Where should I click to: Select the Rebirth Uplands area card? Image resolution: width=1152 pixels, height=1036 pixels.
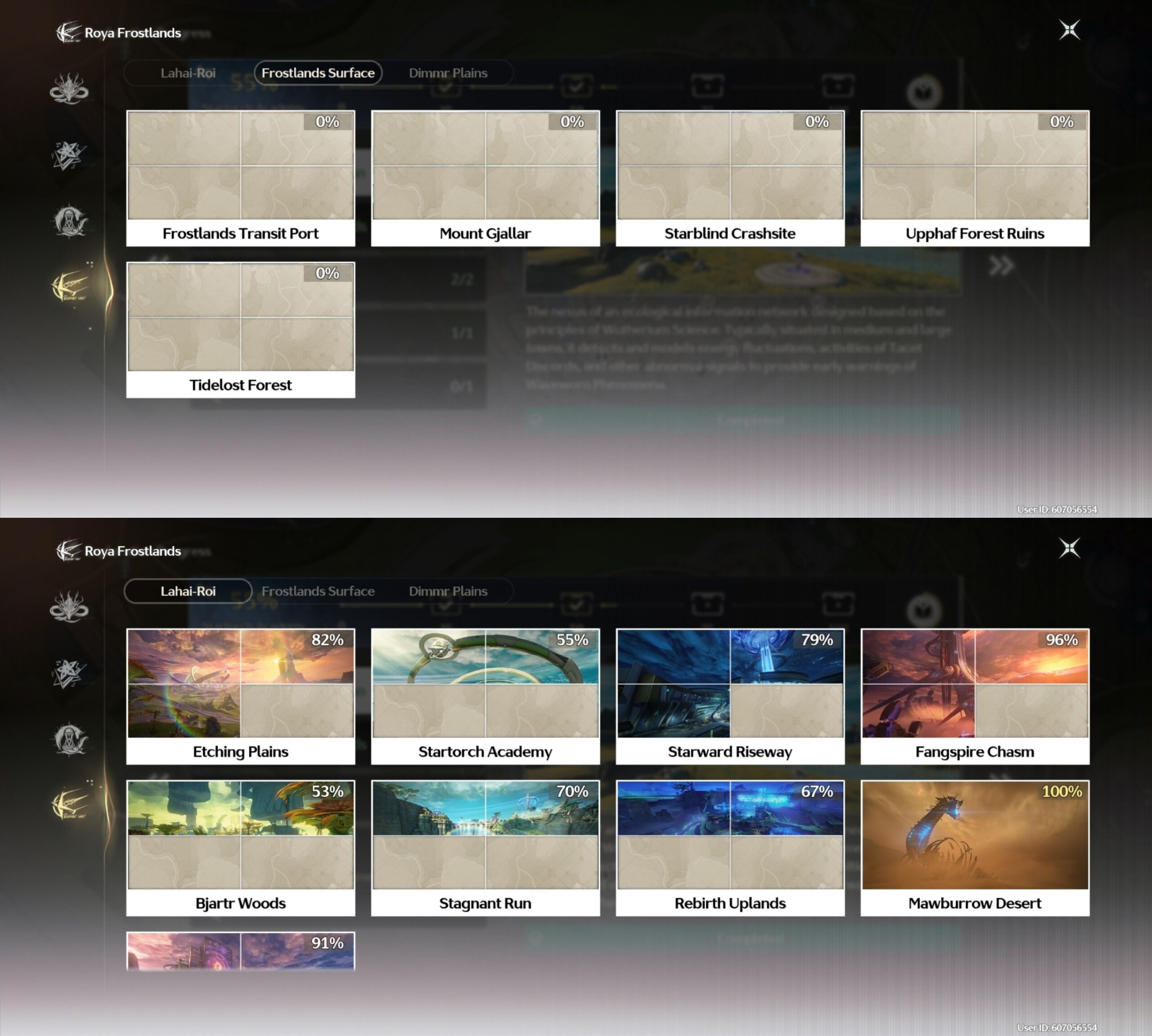pos(730,848)
